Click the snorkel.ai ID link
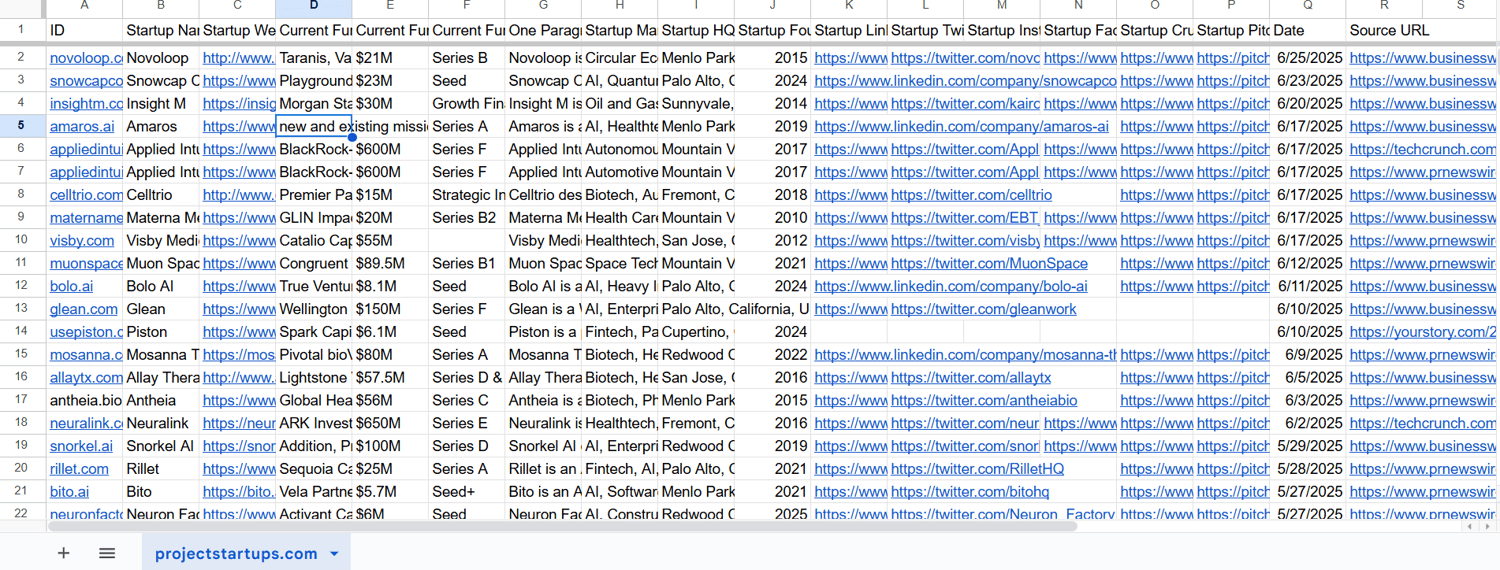Image resolution: width=1500 pixels, height=570 pixels. tap(81, 446)
